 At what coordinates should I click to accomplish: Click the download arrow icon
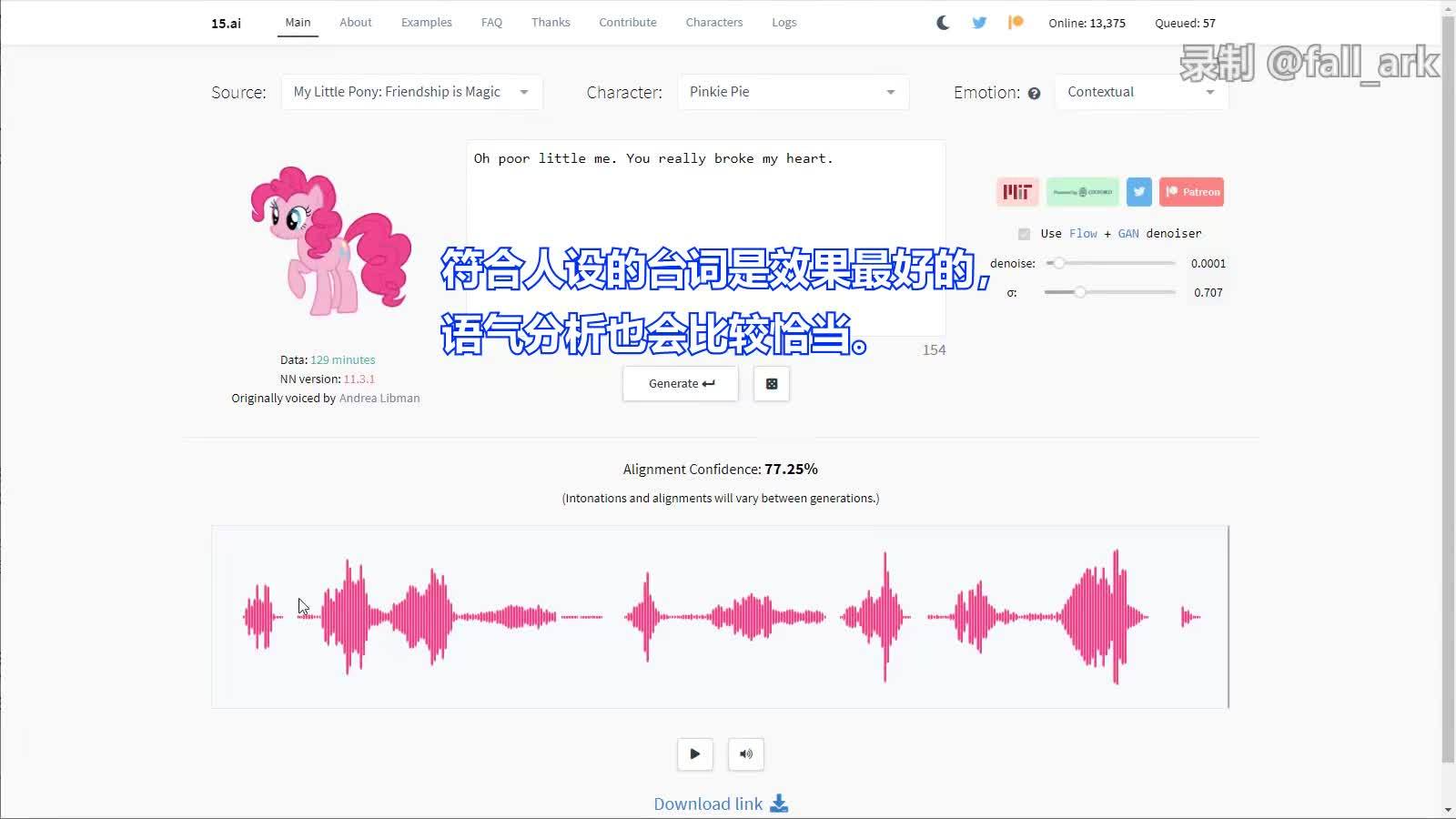tap(779, 804)
